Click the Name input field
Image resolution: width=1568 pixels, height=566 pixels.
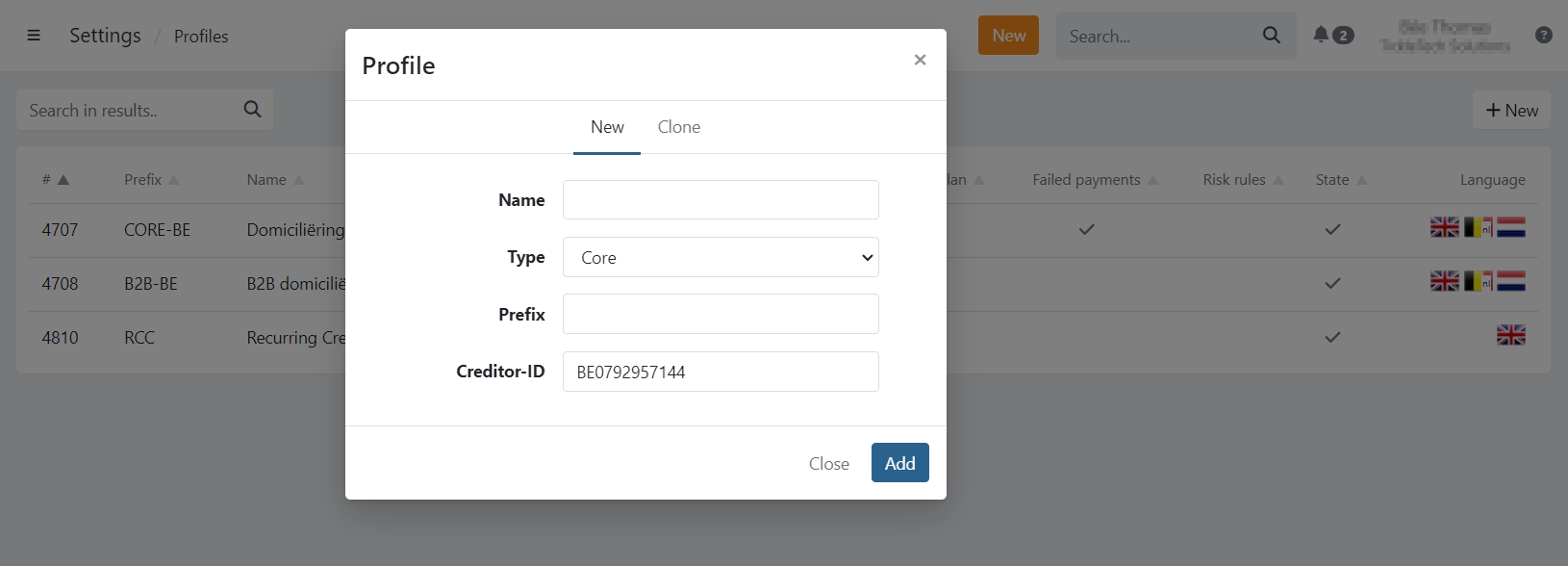[x=721, y=200]
